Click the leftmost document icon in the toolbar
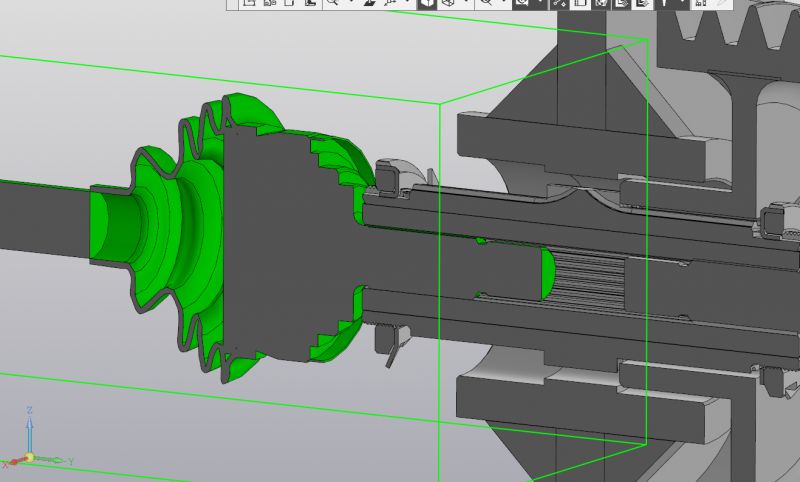 [x=249, y=4]
